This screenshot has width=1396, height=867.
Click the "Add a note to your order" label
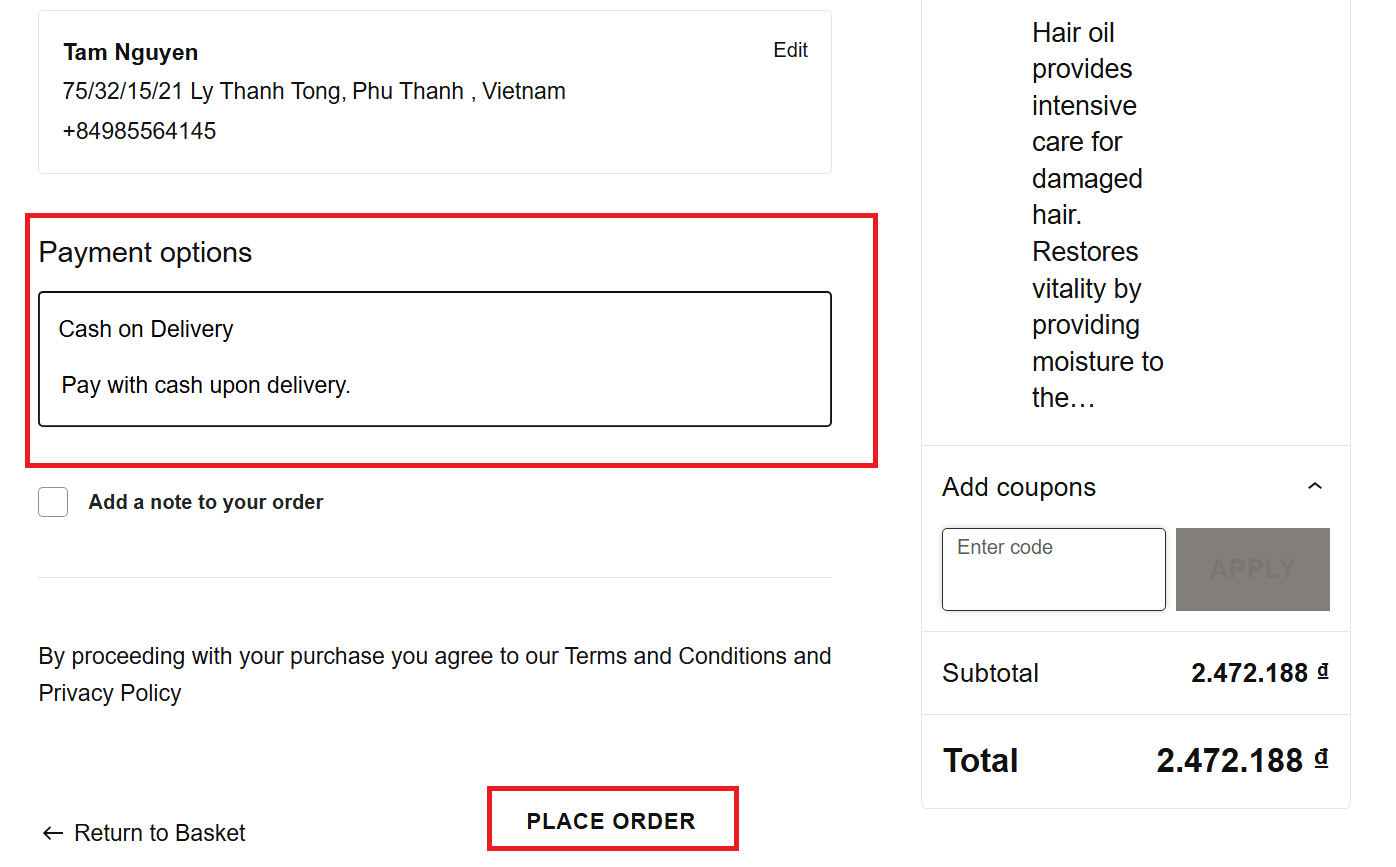point(205,502)
